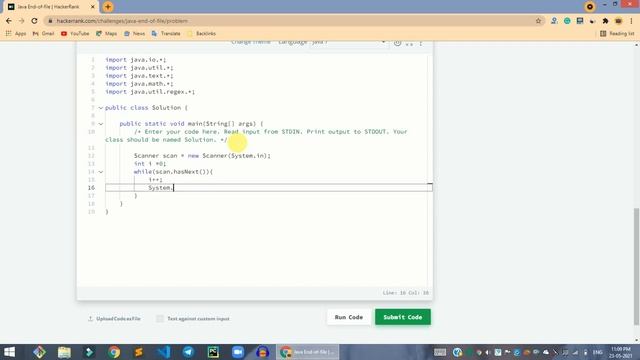This screenshot has height=360, width=640.
Task: Open the taskbar touch keyboard icon
Action: click(440, 352)
